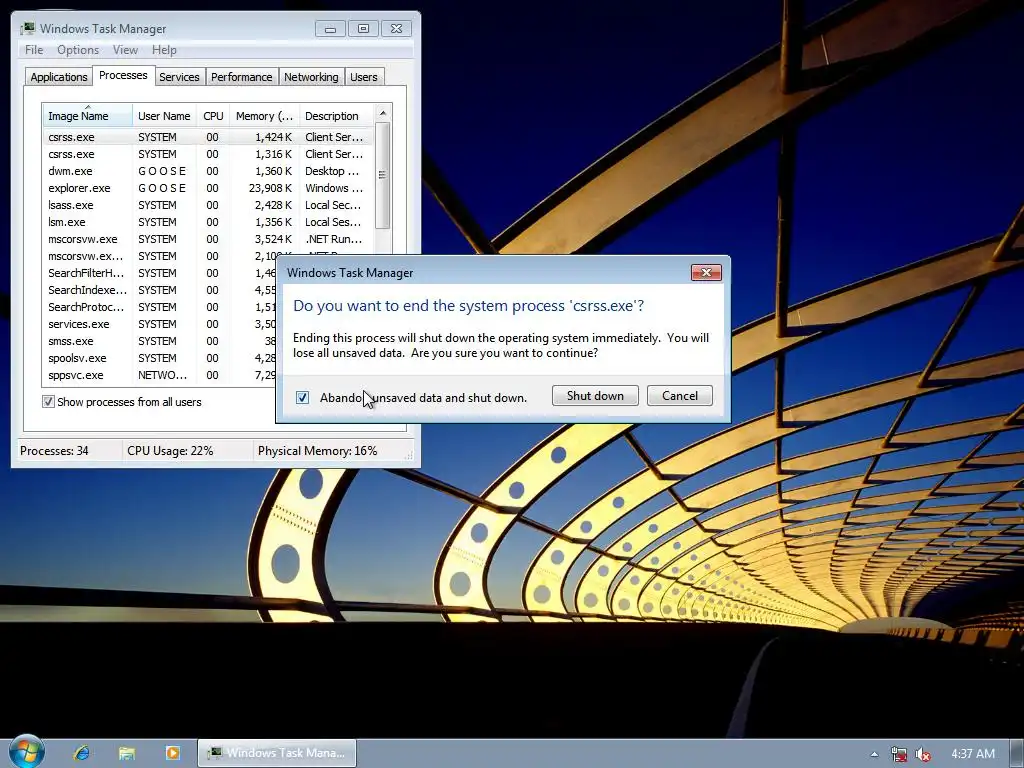Uncheck 'Show processes from all users'

pyautogui.click(x=48, y=402)
